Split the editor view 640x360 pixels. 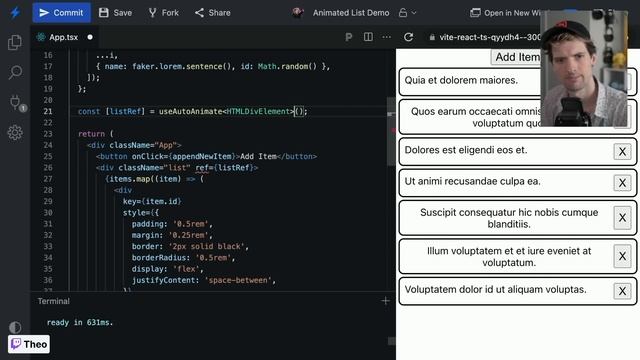[x=368, y=37]
